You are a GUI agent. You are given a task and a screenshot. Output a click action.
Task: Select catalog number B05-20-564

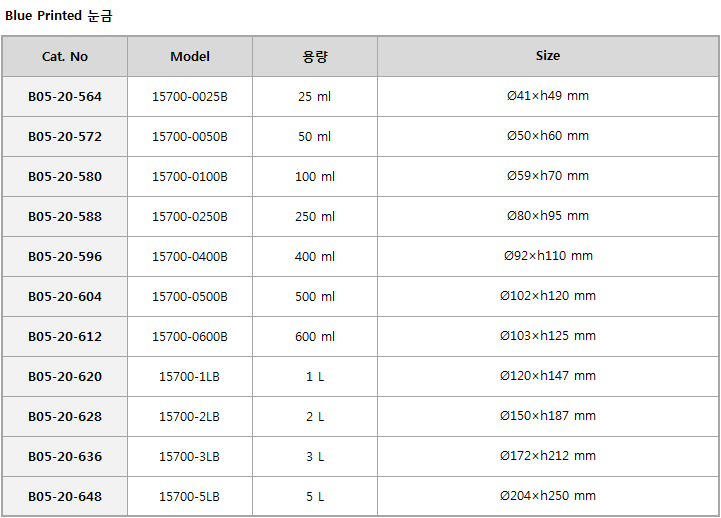coord(65,97)
